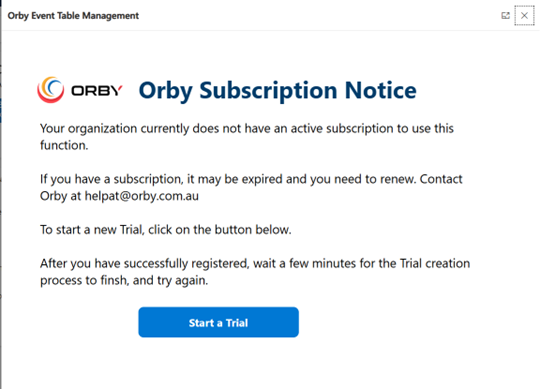Click the 'After you have successfully registered' paragraph
Viewport: 540px width, 389px height.
(255, 272)
